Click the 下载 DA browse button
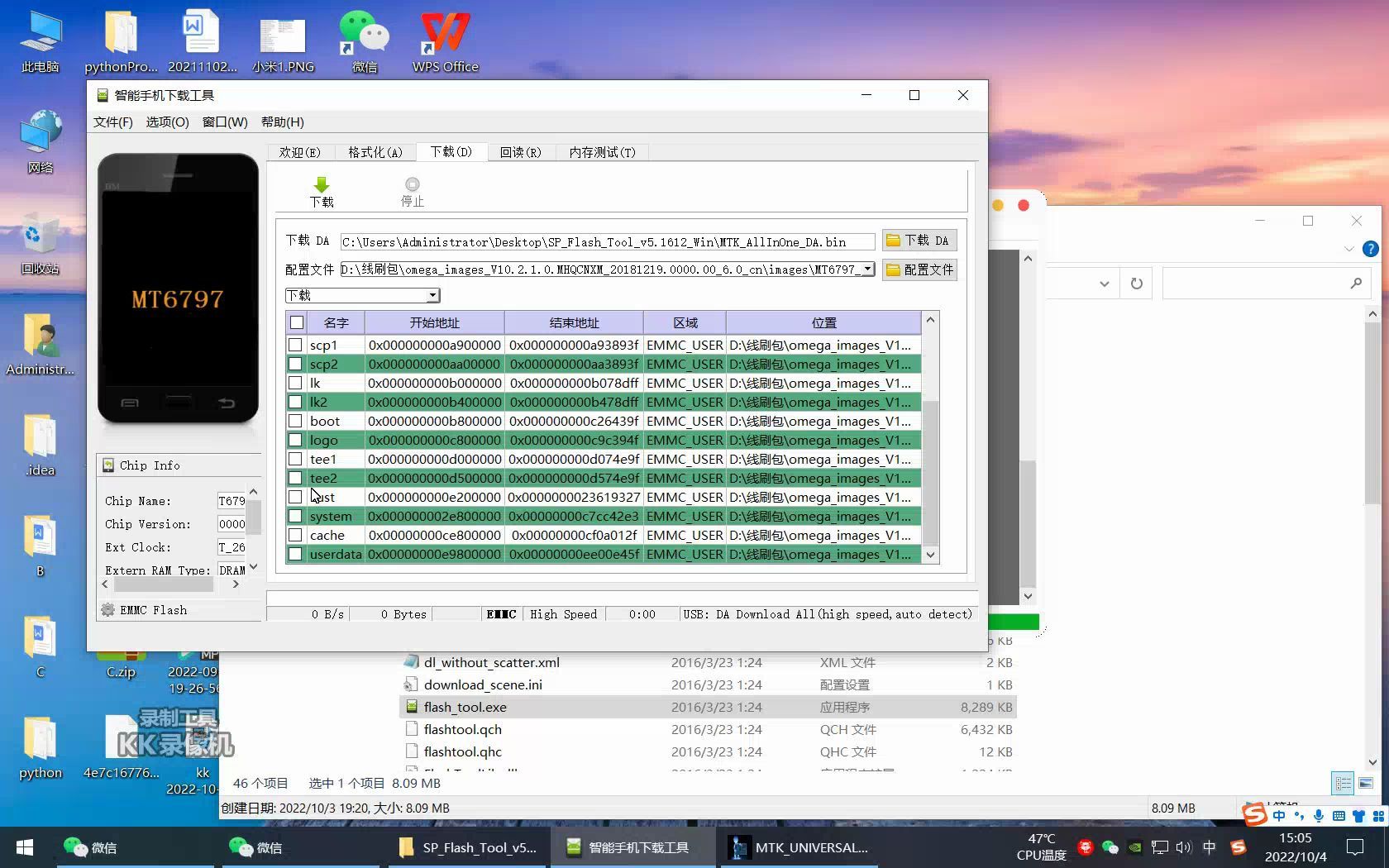 (919, 241)
